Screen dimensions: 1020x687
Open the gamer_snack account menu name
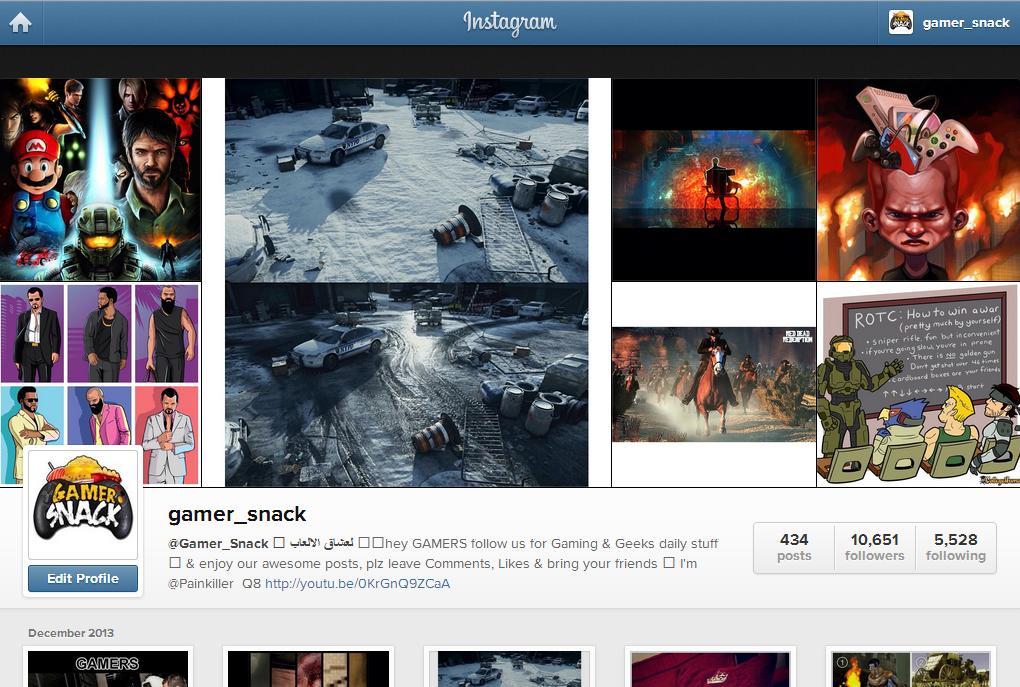click(966, 23)
